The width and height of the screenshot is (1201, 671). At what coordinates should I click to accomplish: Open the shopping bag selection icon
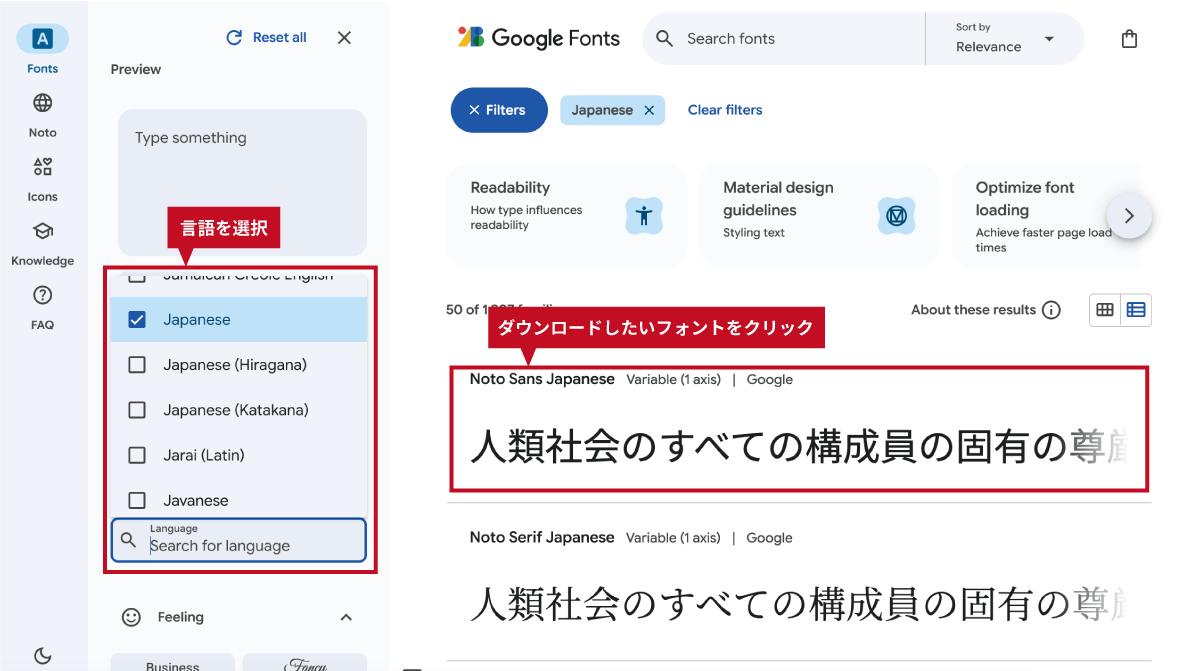click(1129, 39)
